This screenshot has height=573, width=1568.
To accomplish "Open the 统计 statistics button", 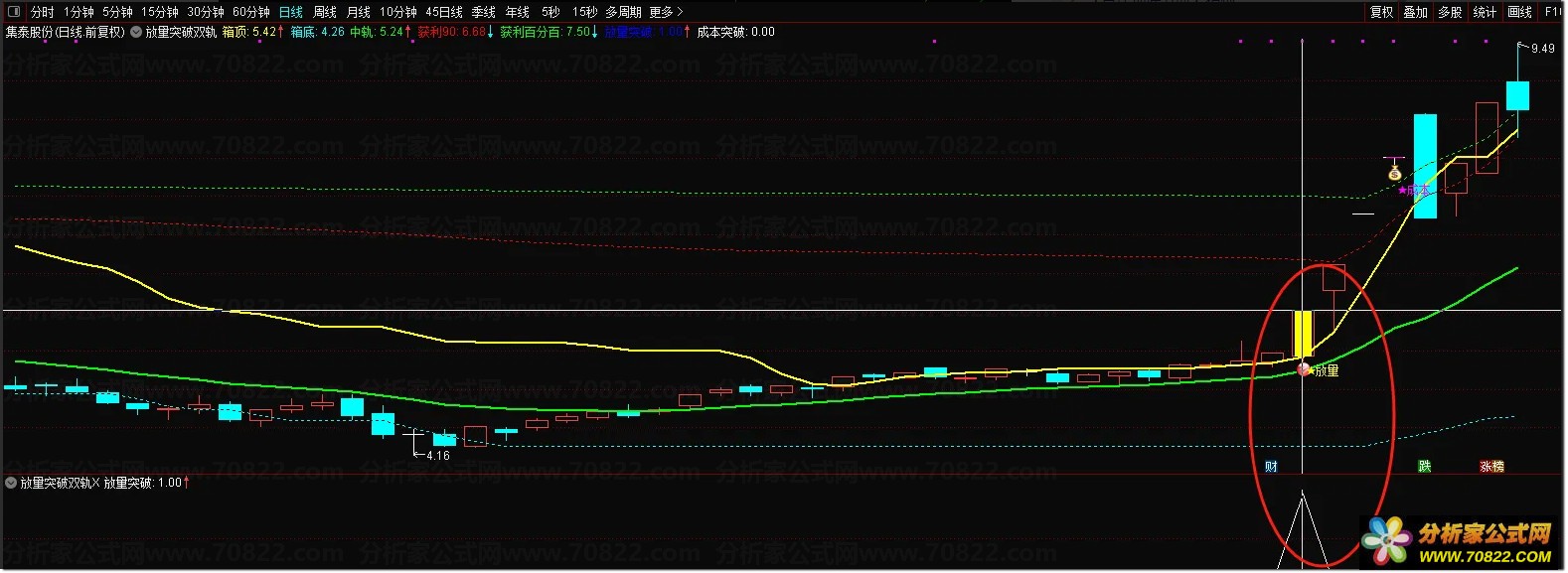I will 1485,12.
